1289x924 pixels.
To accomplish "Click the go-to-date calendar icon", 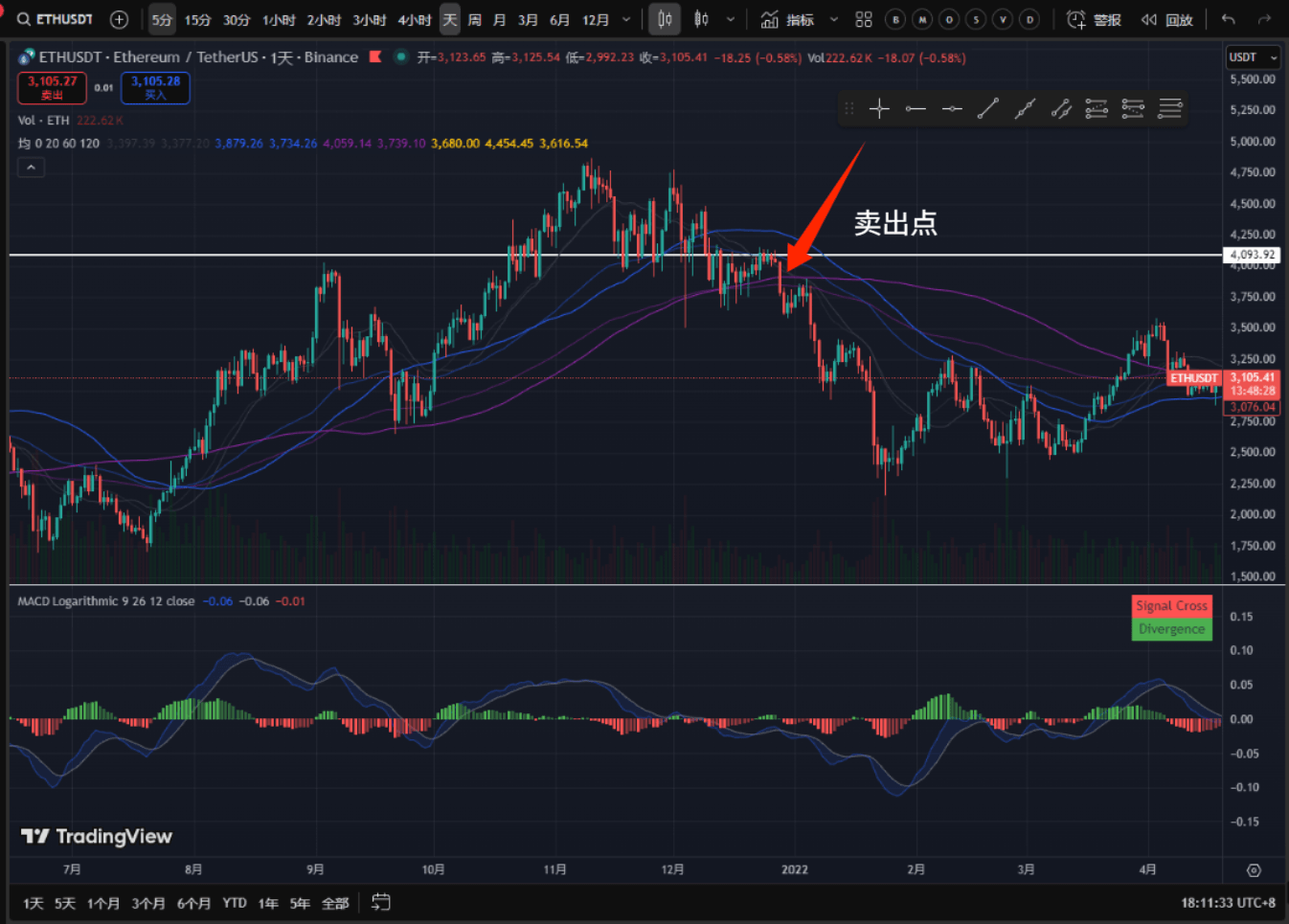I will coord(380,902).
